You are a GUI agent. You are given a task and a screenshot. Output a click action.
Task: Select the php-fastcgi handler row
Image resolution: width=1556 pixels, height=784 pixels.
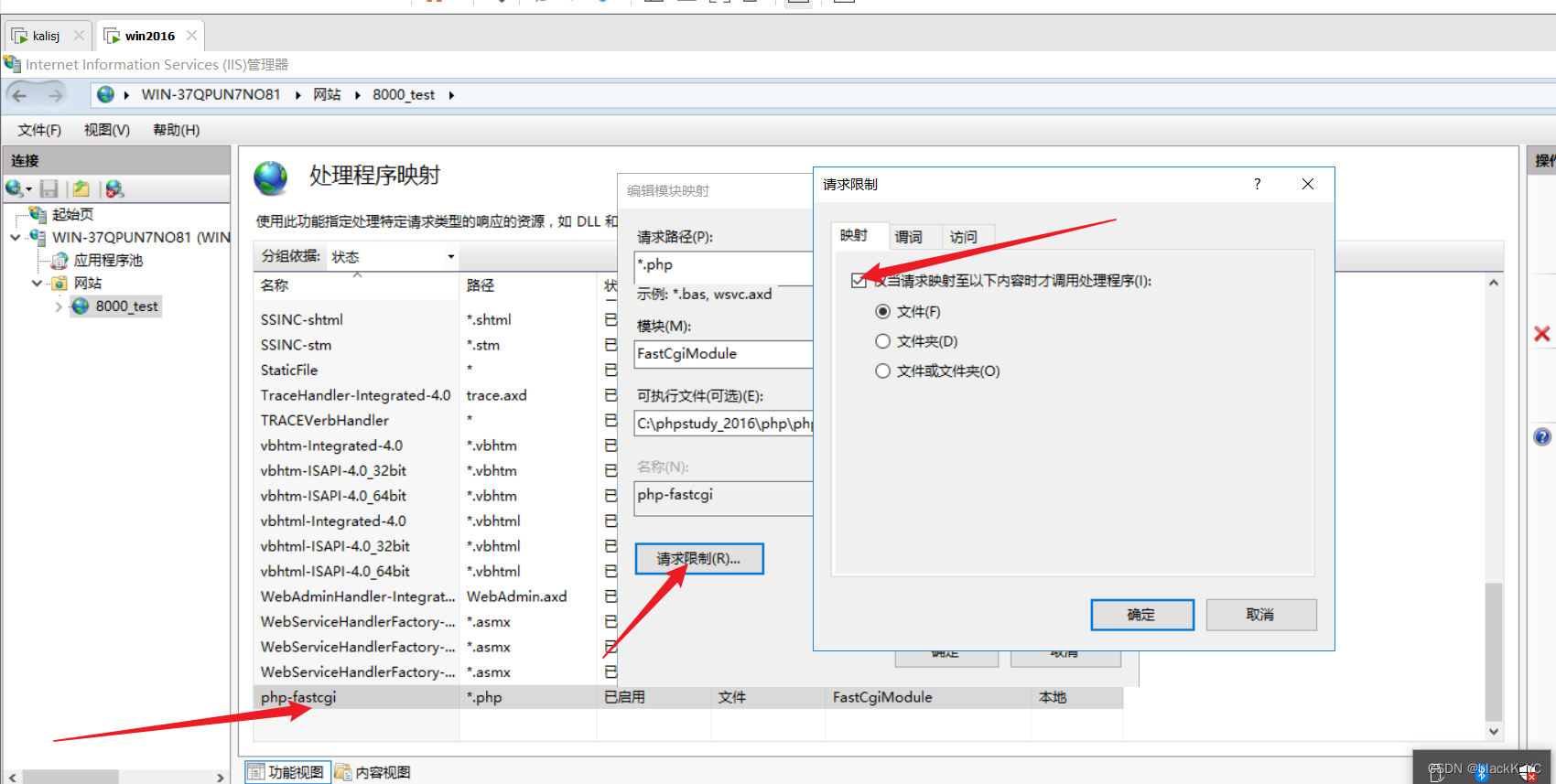click(688, 697)
